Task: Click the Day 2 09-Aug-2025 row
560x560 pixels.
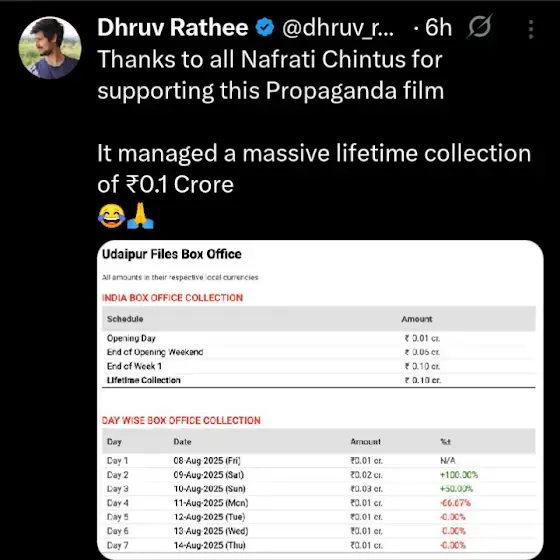Action: click(319, 475)
